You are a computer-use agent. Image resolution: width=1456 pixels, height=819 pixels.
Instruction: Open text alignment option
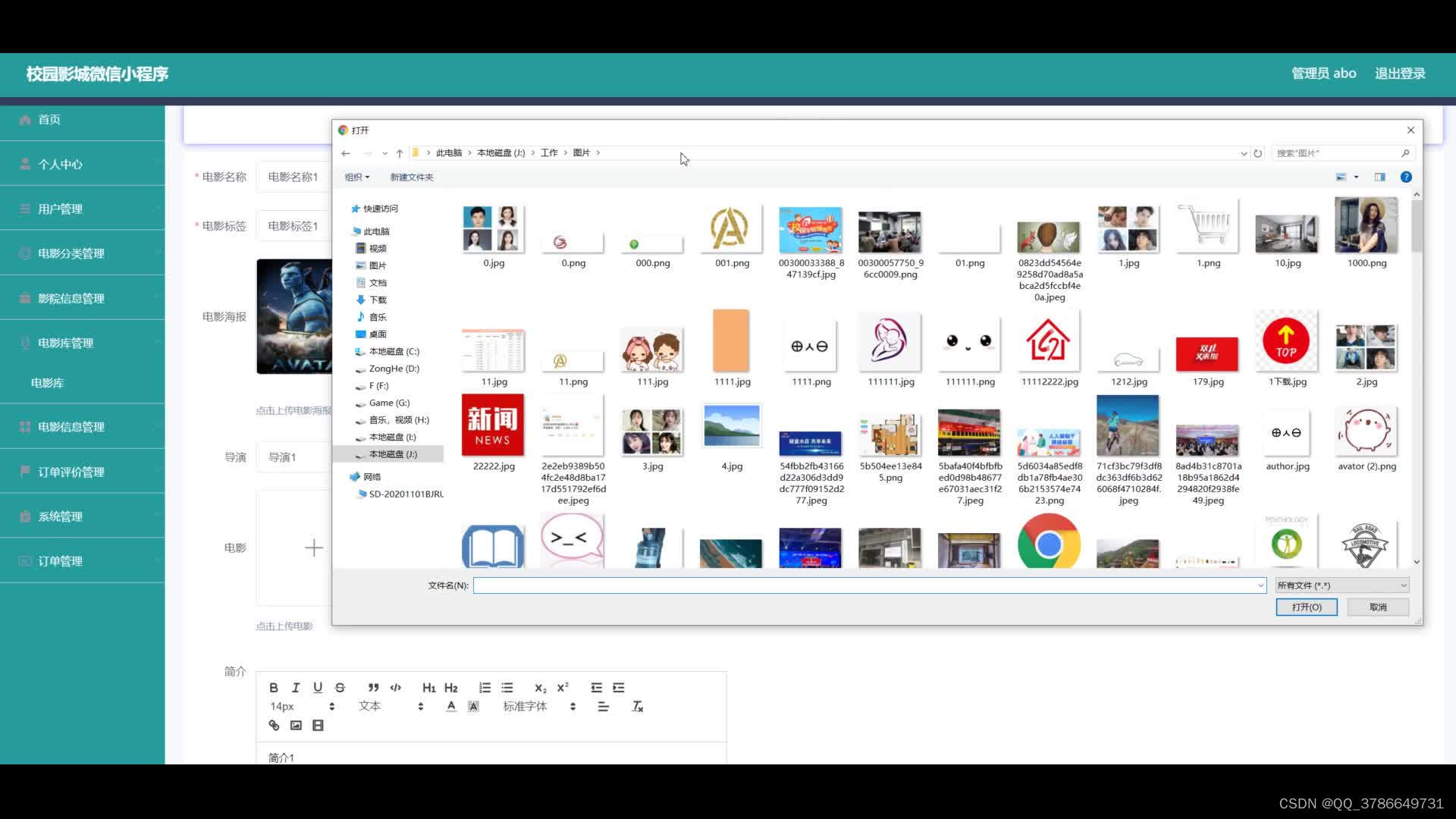click(604, 707)
